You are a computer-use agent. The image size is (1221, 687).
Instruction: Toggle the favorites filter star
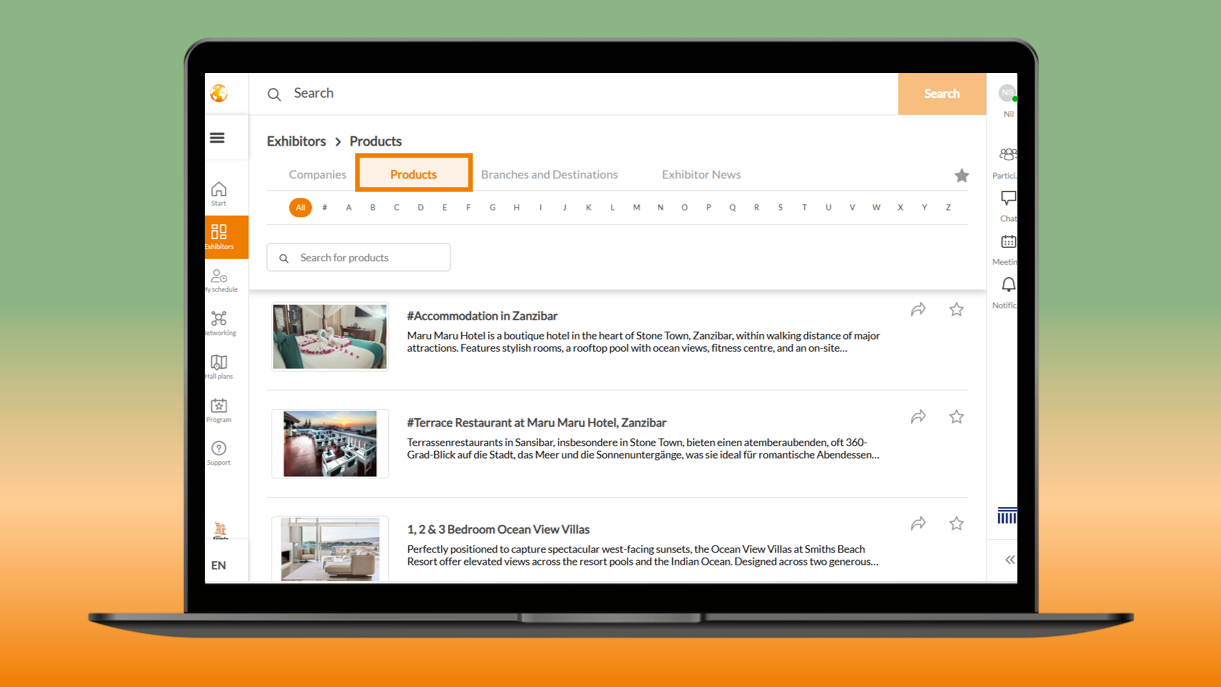(961, 175)
